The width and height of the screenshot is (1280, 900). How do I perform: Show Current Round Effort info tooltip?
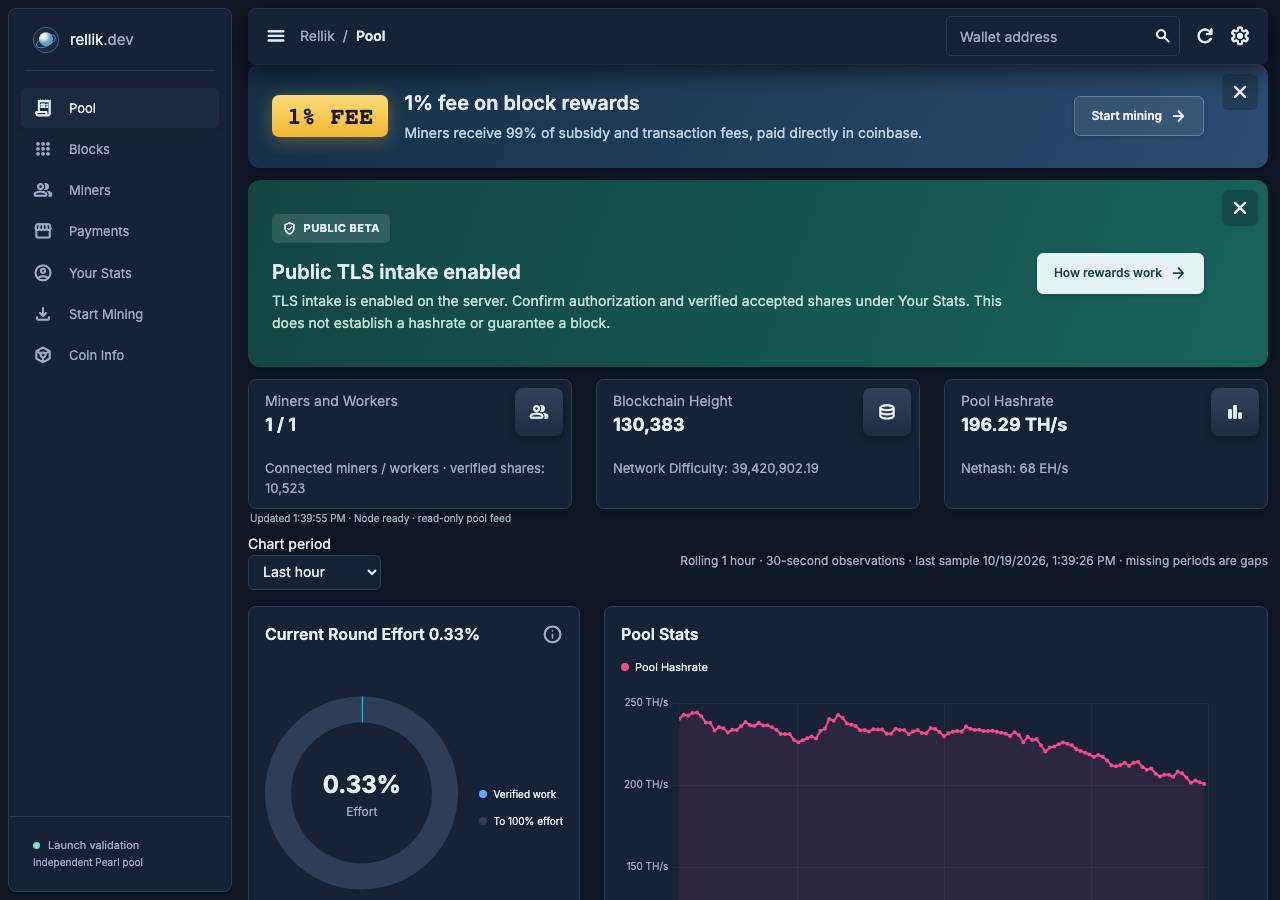552,634
